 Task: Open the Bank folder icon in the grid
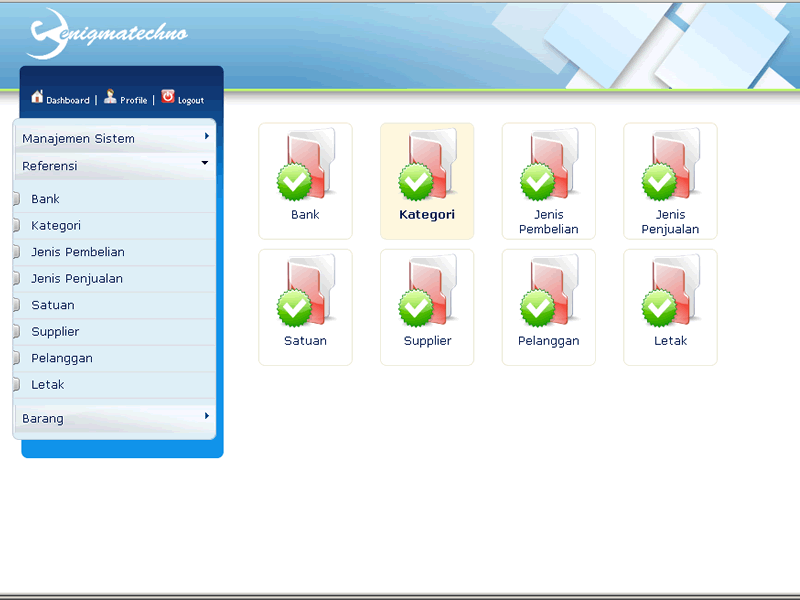coord(306,164)
